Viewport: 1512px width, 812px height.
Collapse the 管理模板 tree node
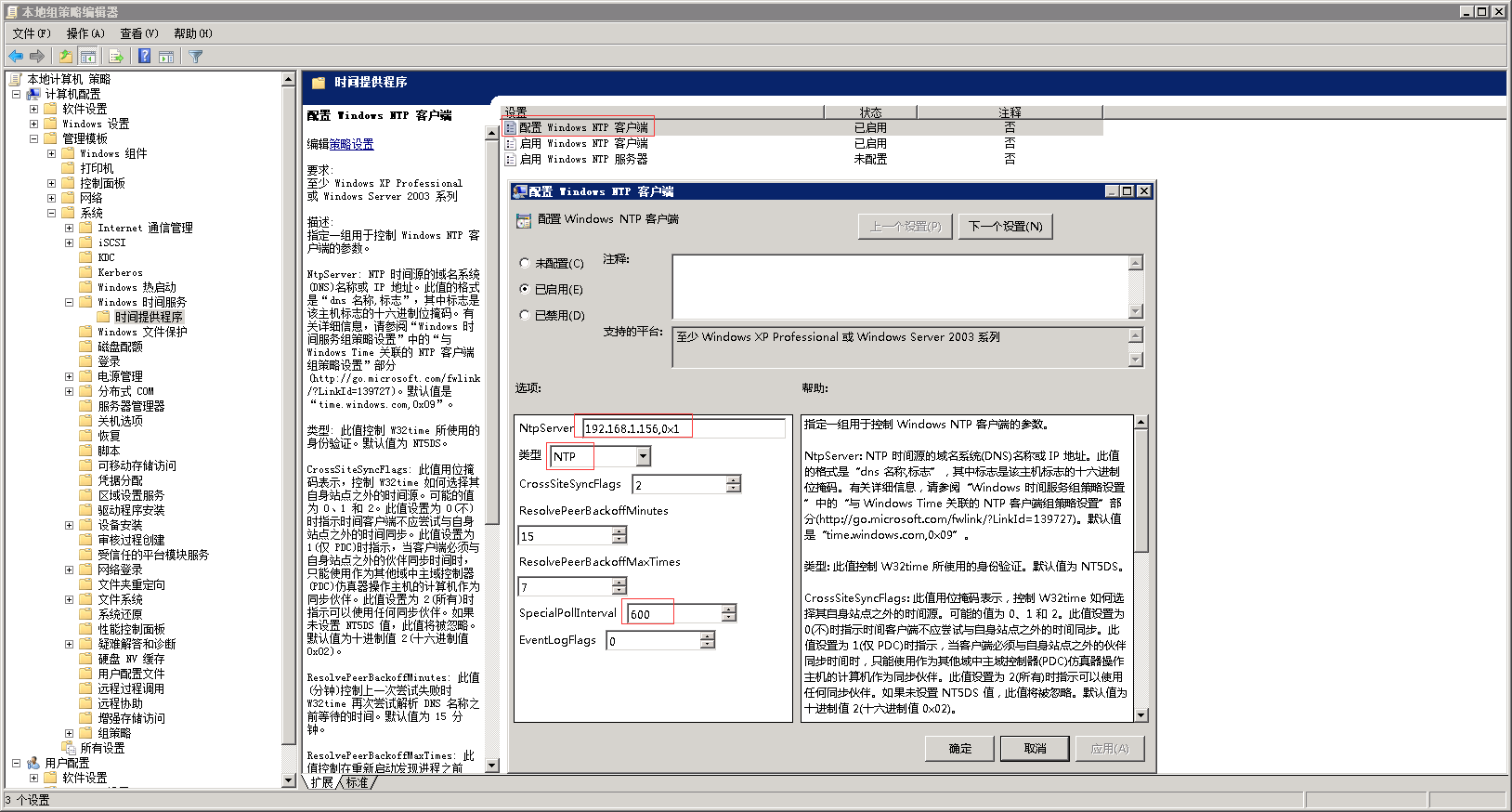tap(33, 138)
